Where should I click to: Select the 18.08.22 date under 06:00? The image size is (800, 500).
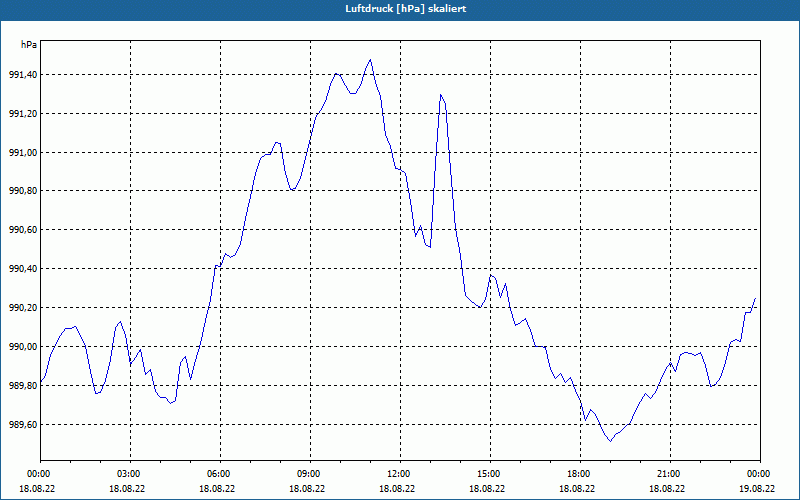[x=217, y=488]
